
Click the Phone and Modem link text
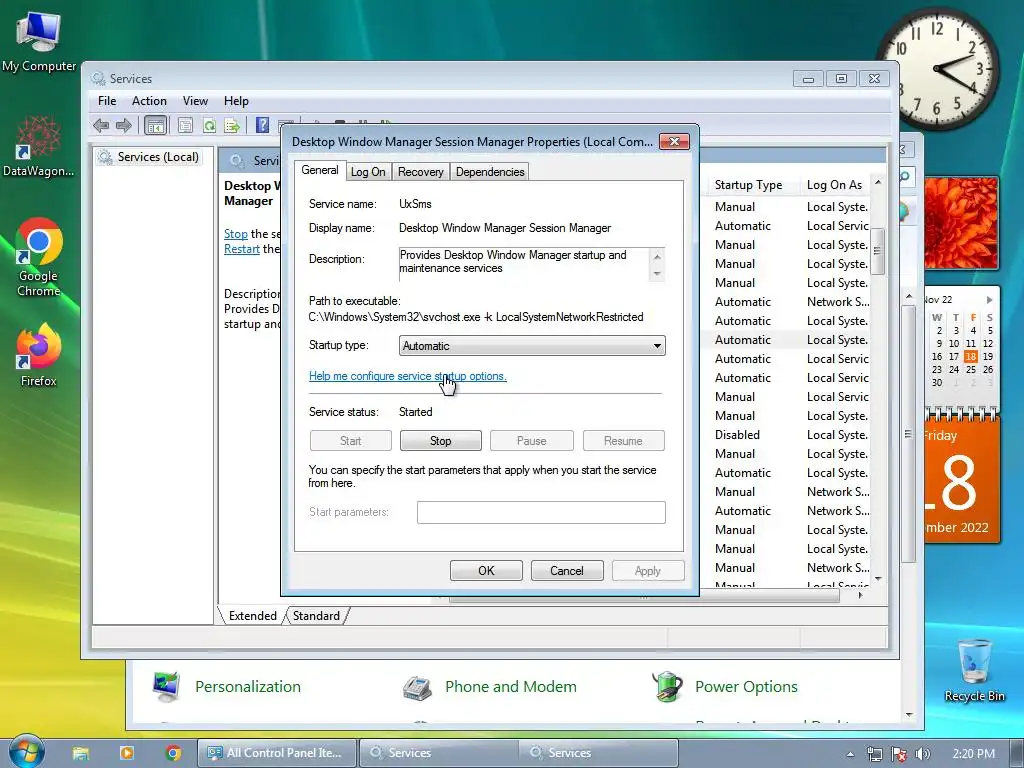click(511, 686)
